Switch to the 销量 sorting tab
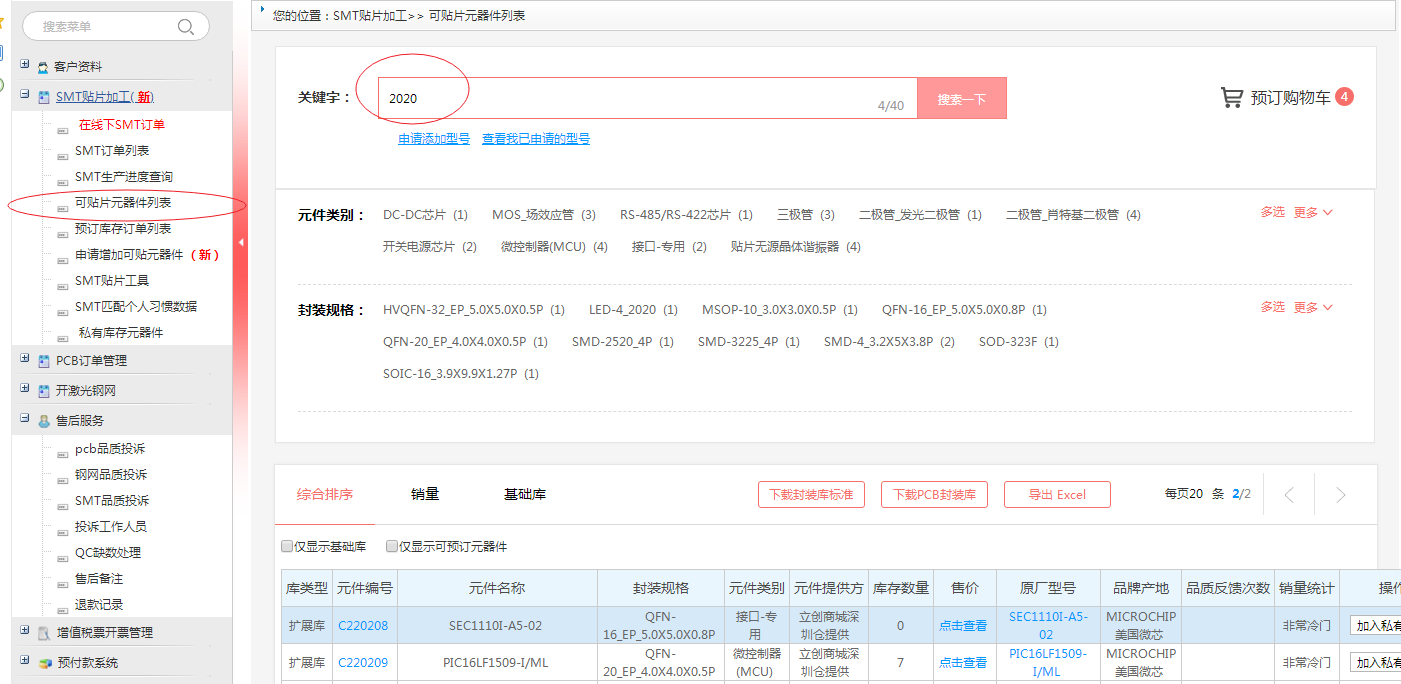Viewport: 1401px width, 684px height. 425,494
